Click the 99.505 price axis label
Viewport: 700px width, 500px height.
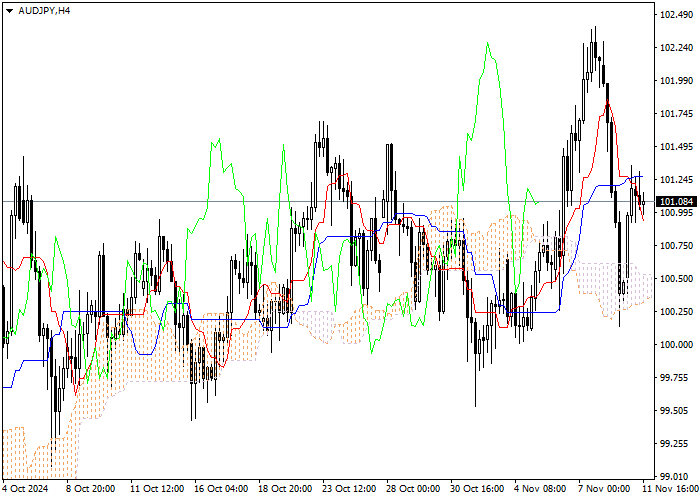(x=674, y=411)
